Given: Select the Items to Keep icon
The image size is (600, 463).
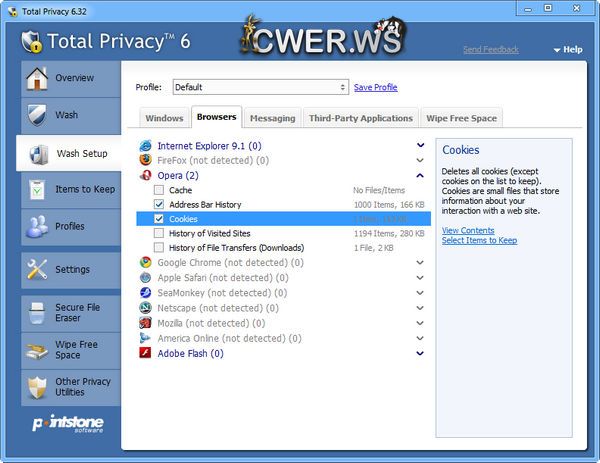Looking at the screenshot, I should point(37,190).
